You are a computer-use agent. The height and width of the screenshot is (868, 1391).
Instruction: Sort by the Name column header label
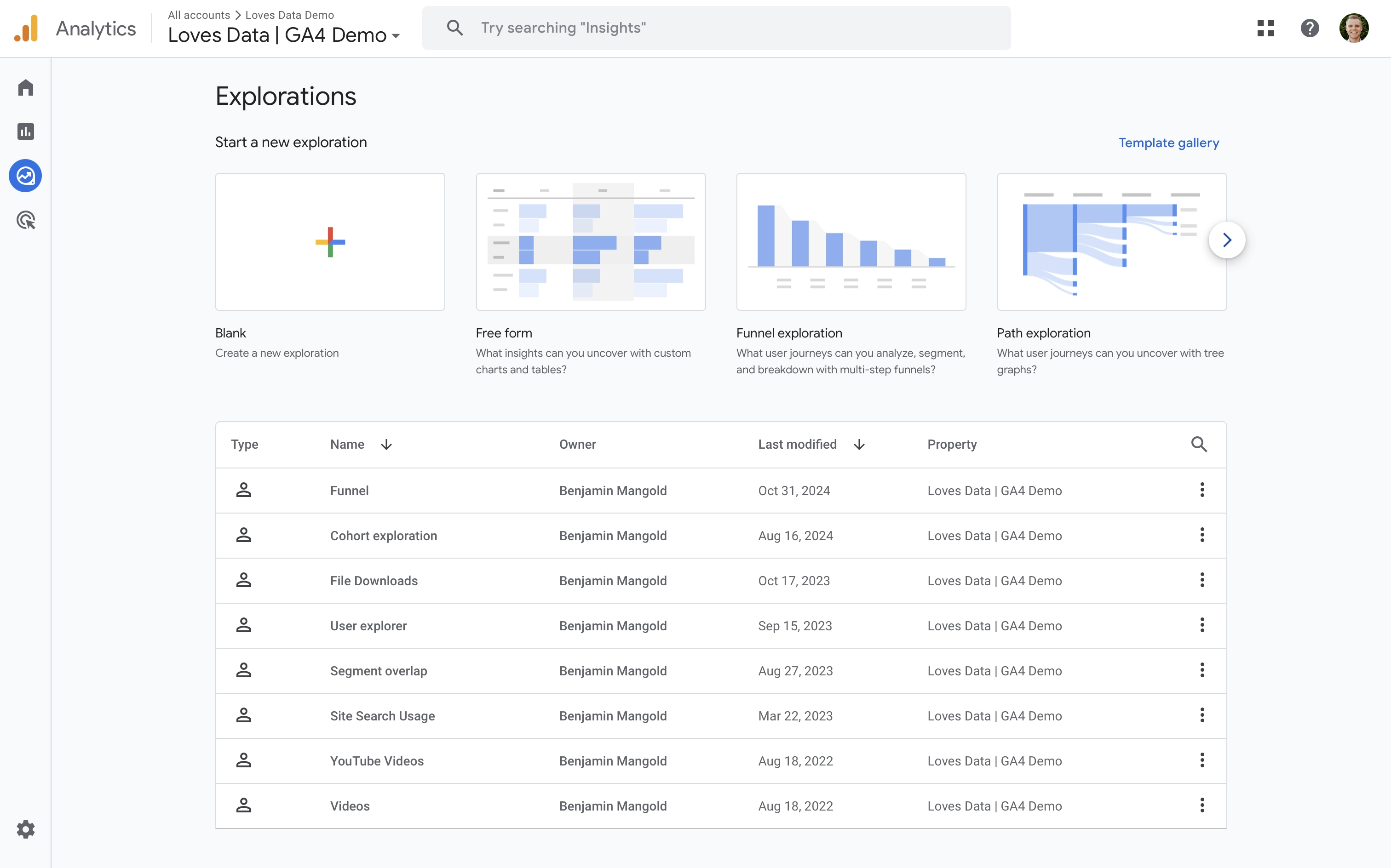pos(347,444)
